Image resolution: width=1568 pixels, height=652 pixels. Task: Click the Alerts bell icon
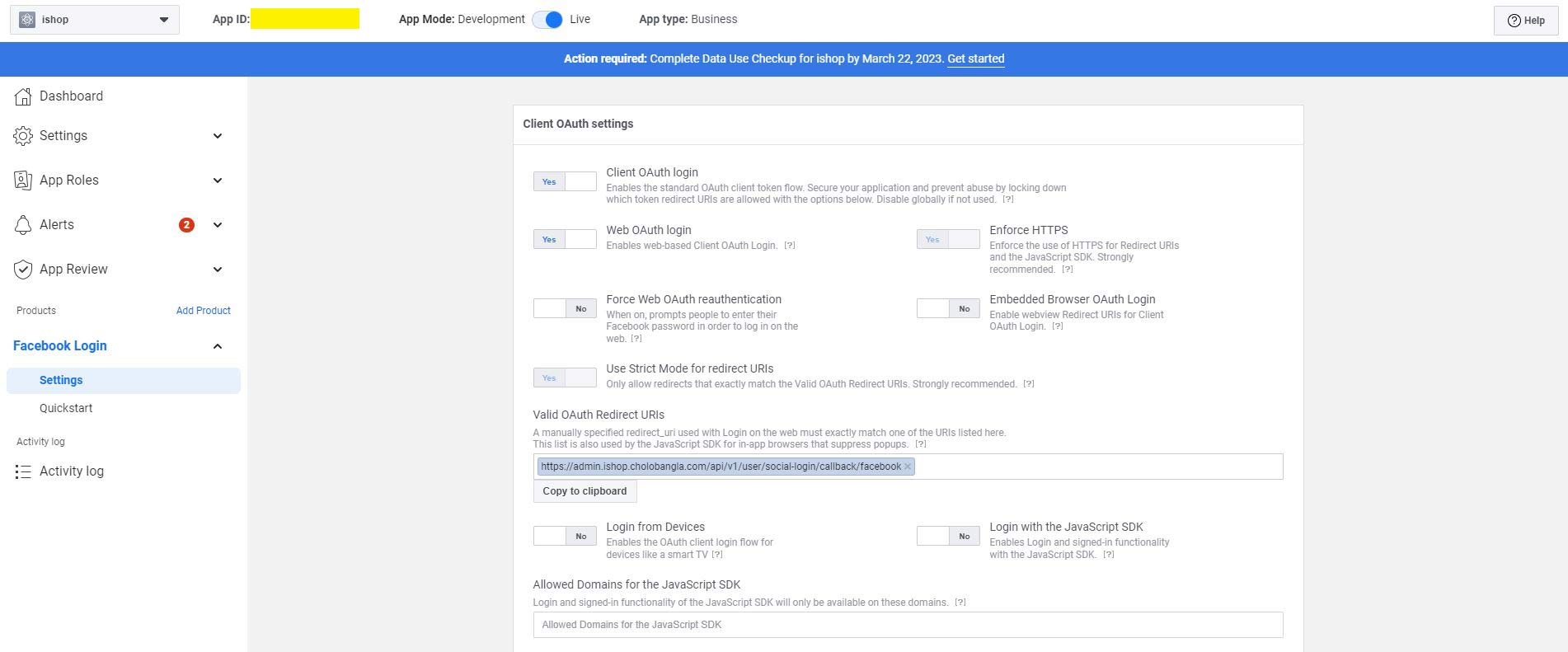tap(23, 225)
